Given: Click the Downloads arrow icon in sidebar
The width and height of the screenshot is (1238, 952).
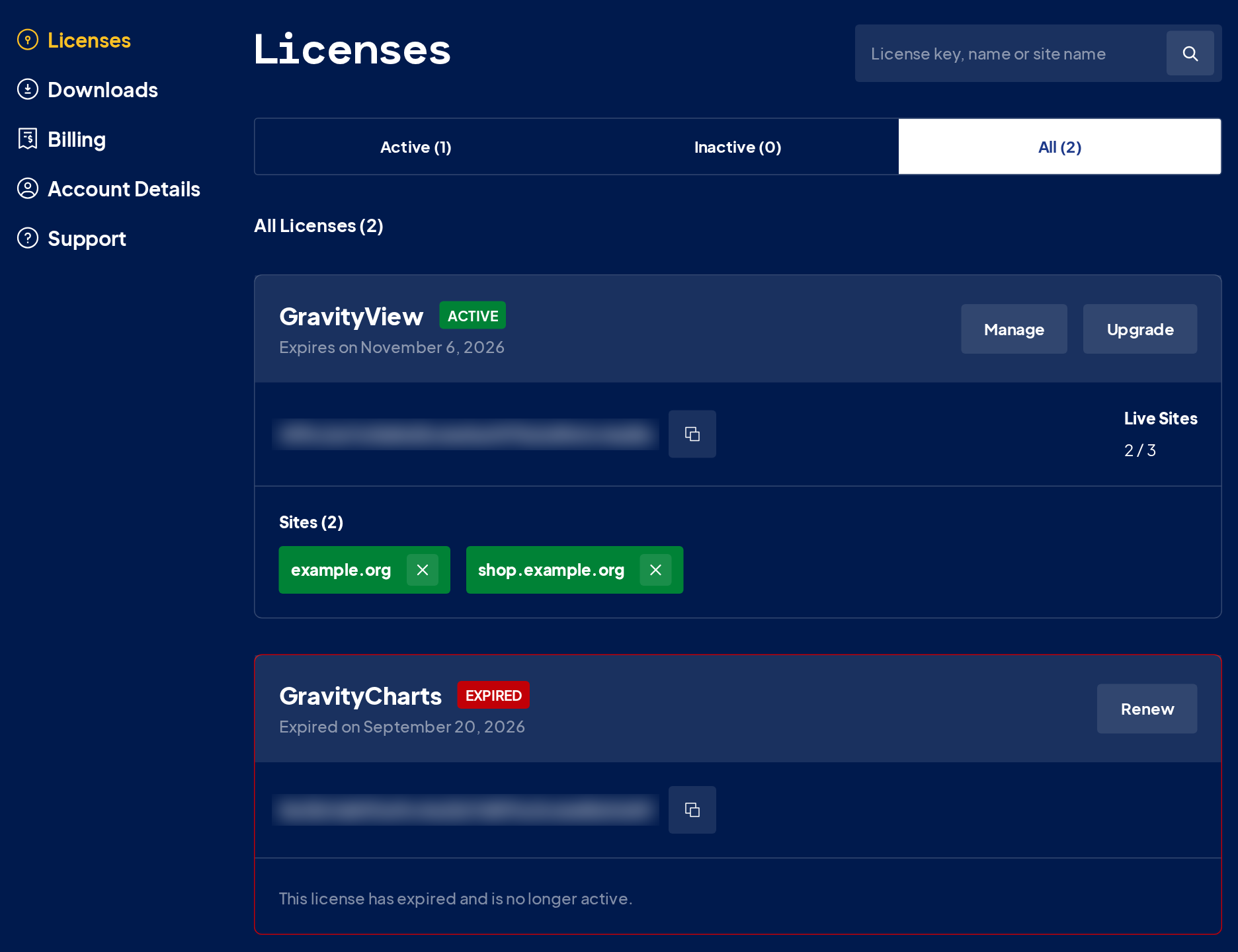Looking at the screenshot, I should [x=27, y=89].
